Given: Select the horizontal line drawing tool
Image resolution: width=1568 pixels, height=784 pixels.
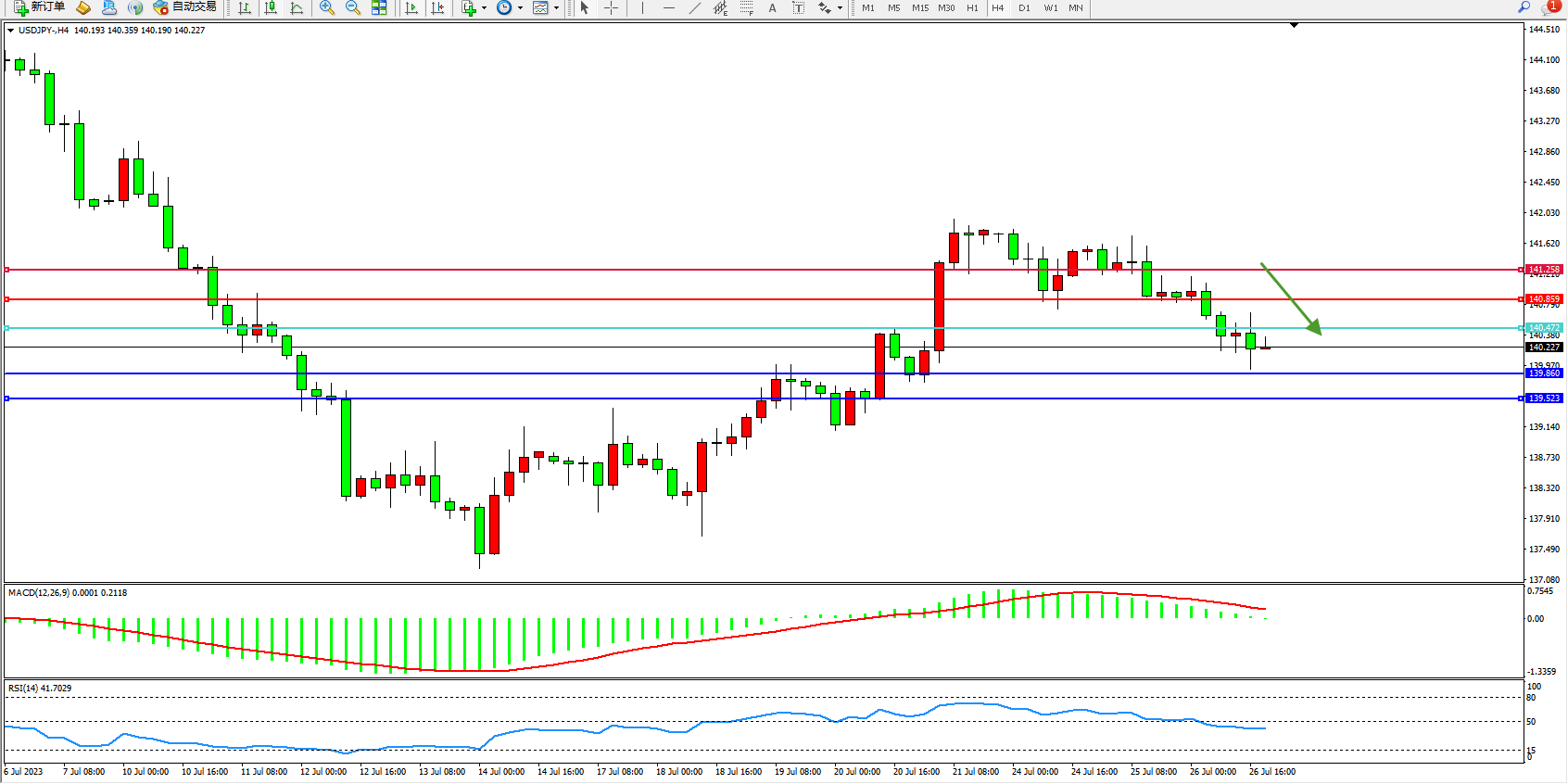Looking at the screenshot, I should pos(669,7).
